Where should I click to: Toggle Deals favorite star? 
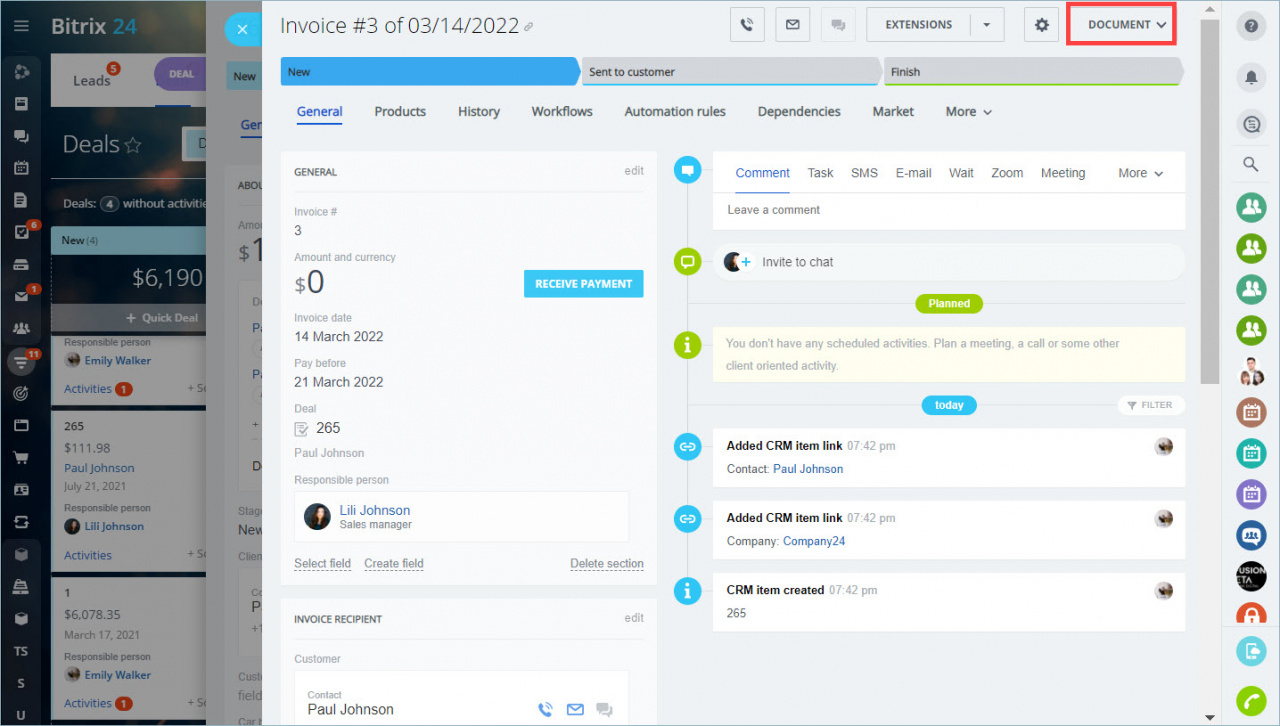tap(133, 145)
